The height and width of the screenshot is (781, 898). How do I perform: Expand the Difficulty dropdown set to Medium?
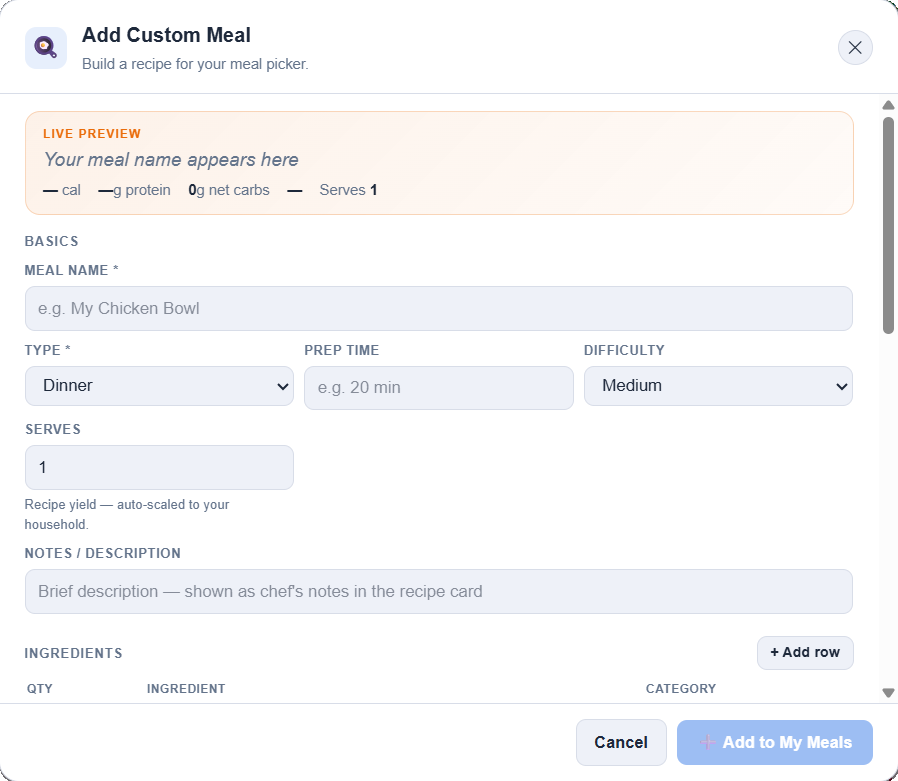718,386
